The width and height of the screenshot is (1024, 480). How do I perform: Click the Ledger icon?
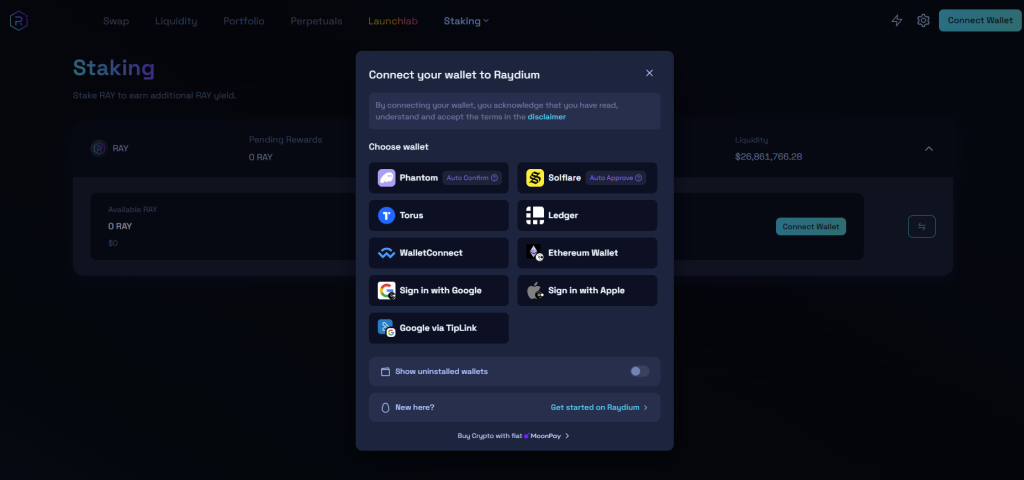click(535, 216)
